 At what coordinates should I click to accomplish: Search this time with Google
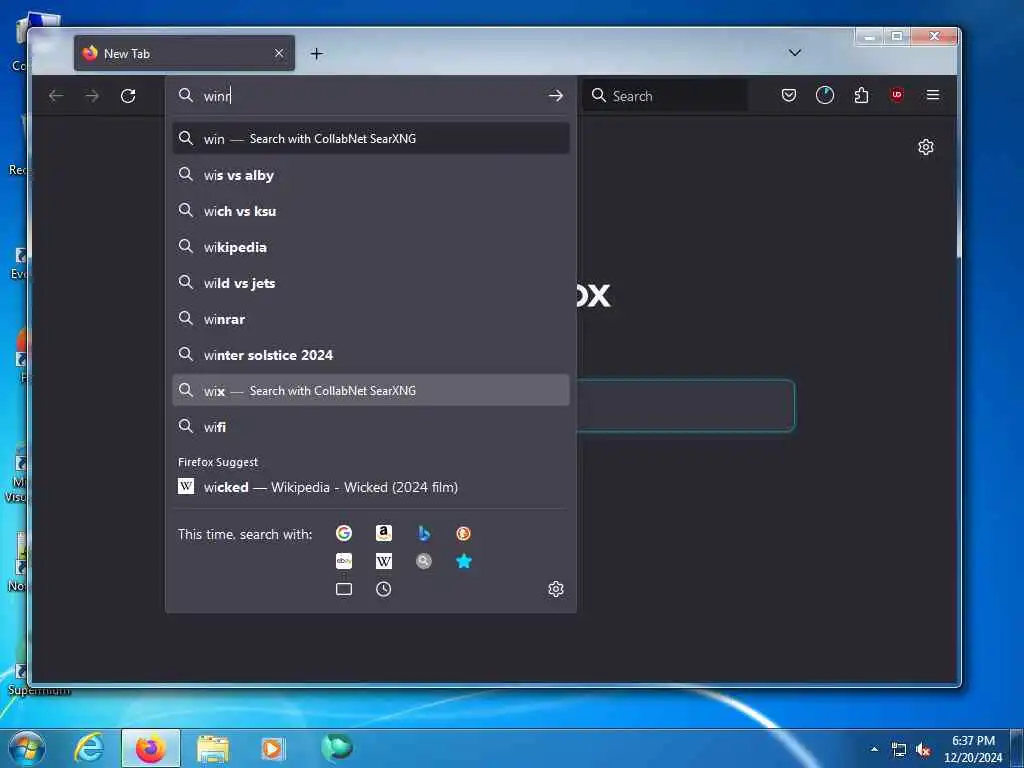tap(344, 534)
